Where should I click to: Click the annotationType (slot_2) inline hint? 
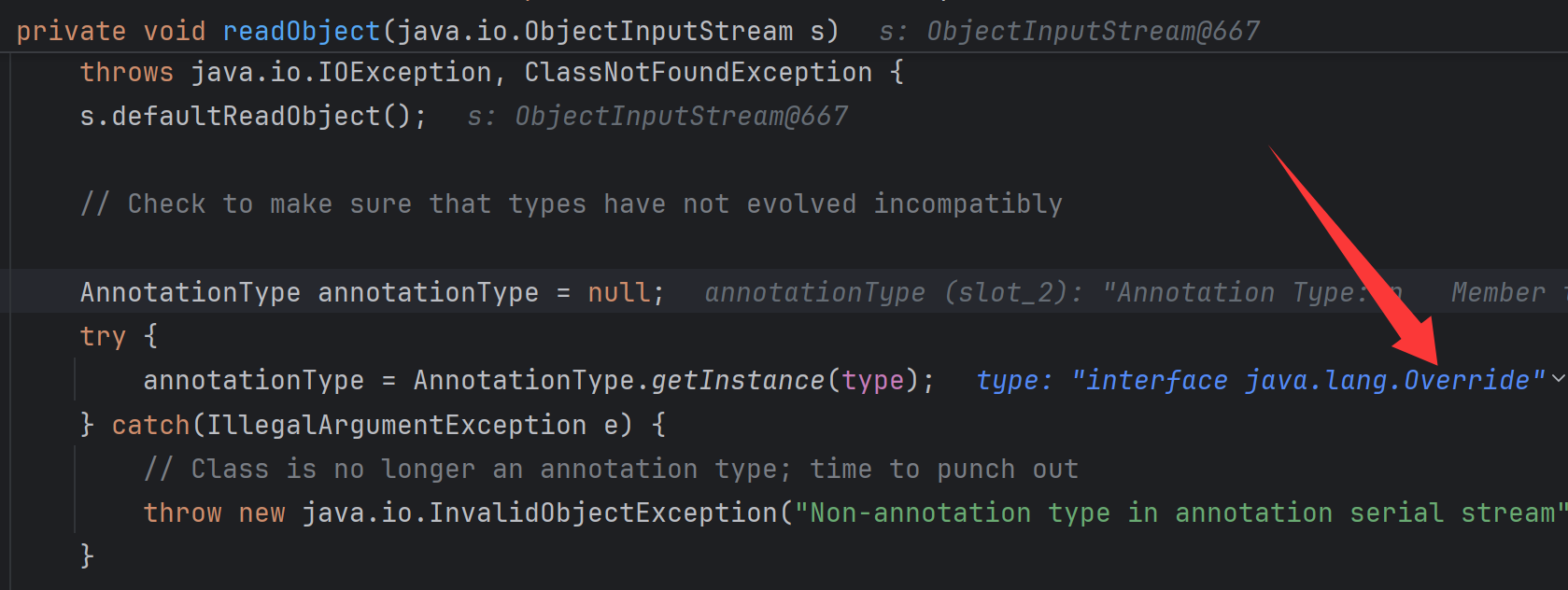[x=892, y=293]
